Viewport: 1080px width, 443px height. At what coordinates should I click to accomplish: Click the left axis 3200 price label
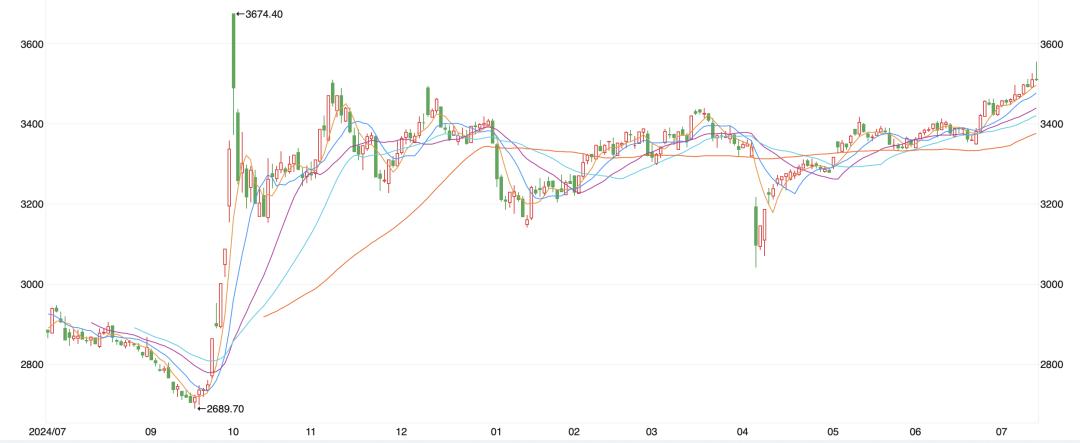click(x=32, y=205)
